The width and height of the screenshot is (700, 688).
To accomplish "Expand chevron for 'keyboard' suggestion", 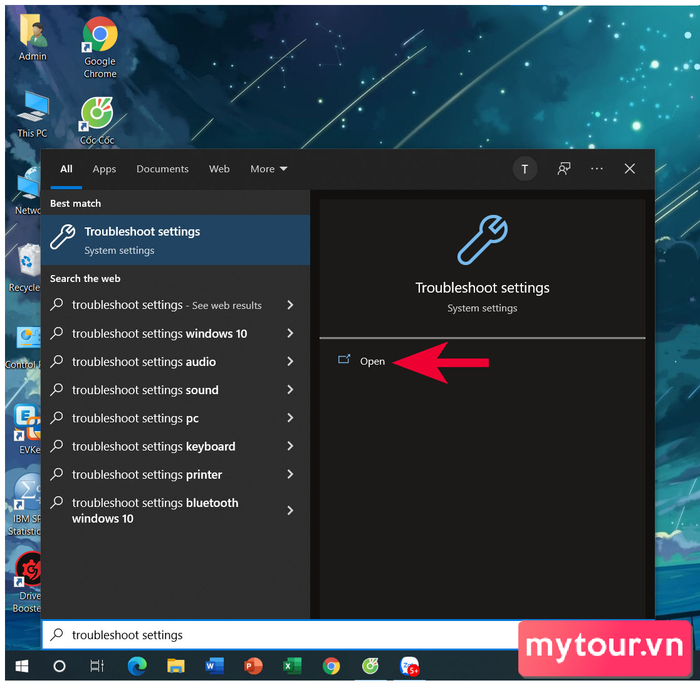I will tap(290, 446).
